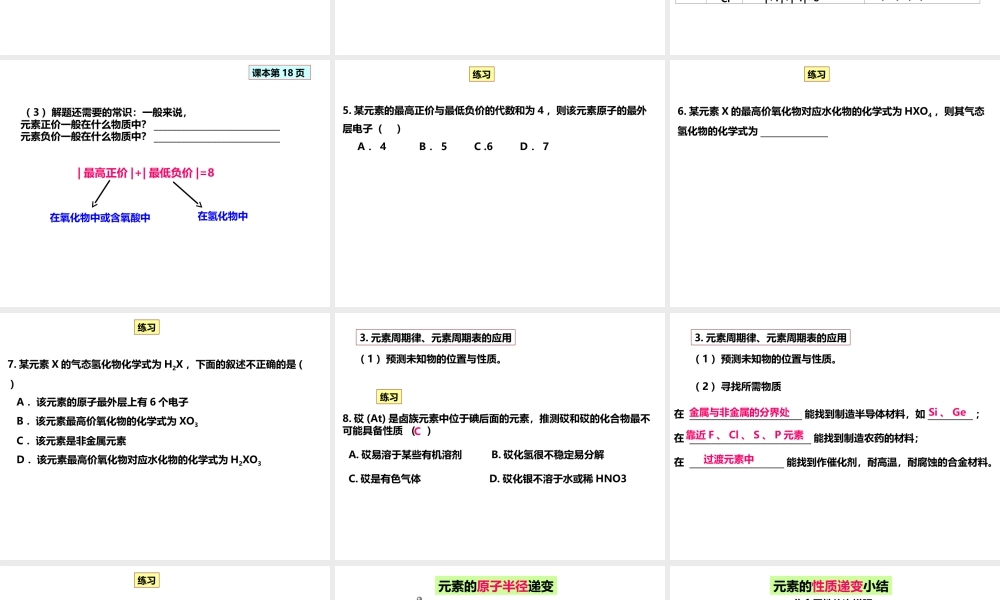Click the 练习 badge above question 6
The width and height of the screenshot is (1000, 600).
(816, 73)
